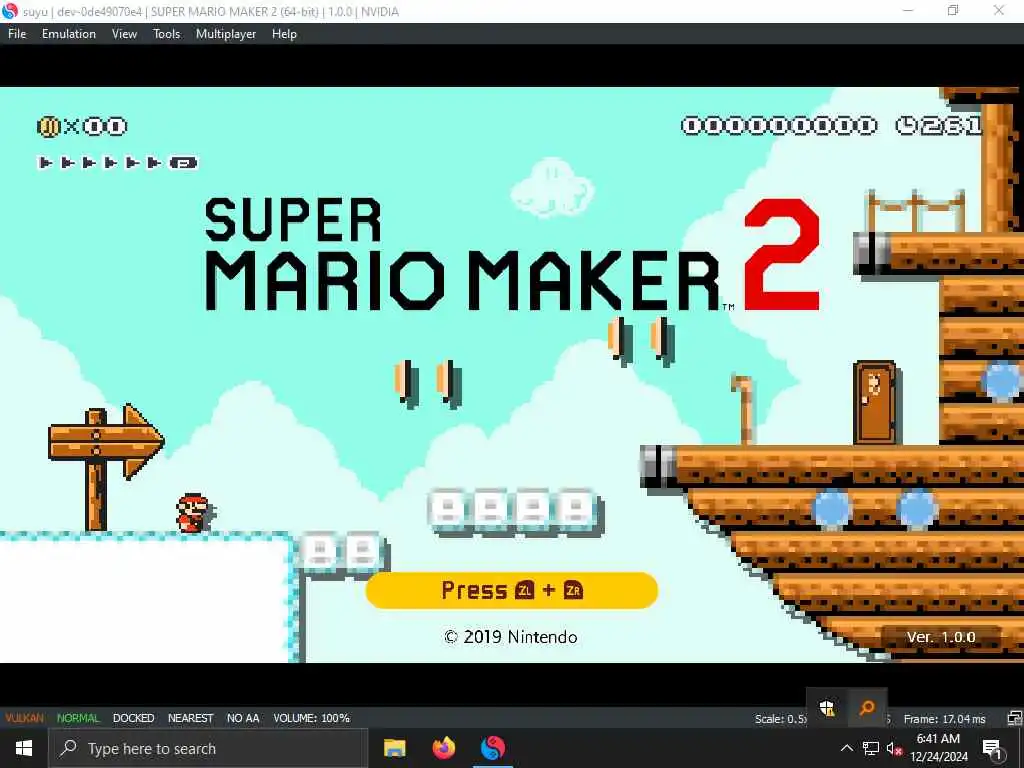Restore down the suyu window
Viewport: 1024px width, 768px height.
(x=953, y=10)
